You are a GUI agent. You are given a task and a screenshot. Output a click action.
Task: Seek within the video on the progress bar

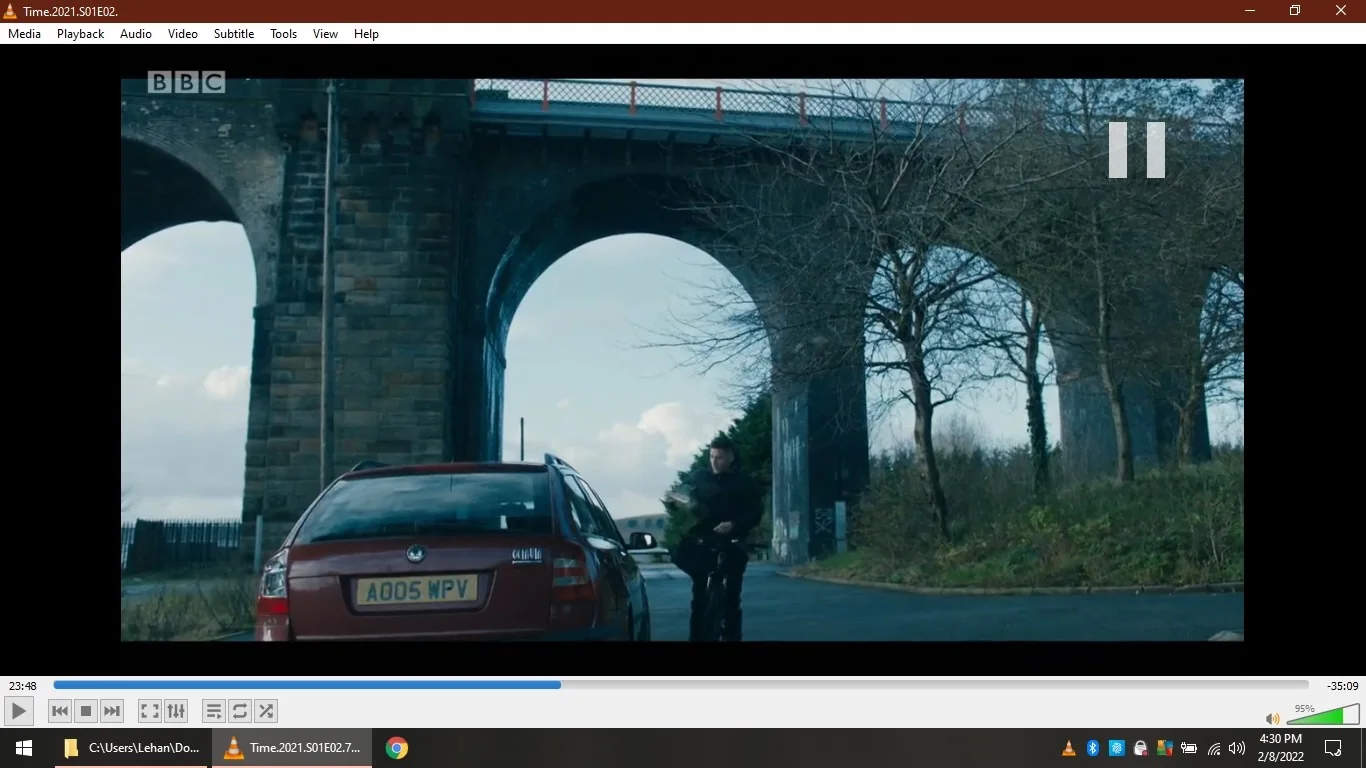[x=681, y=685]
